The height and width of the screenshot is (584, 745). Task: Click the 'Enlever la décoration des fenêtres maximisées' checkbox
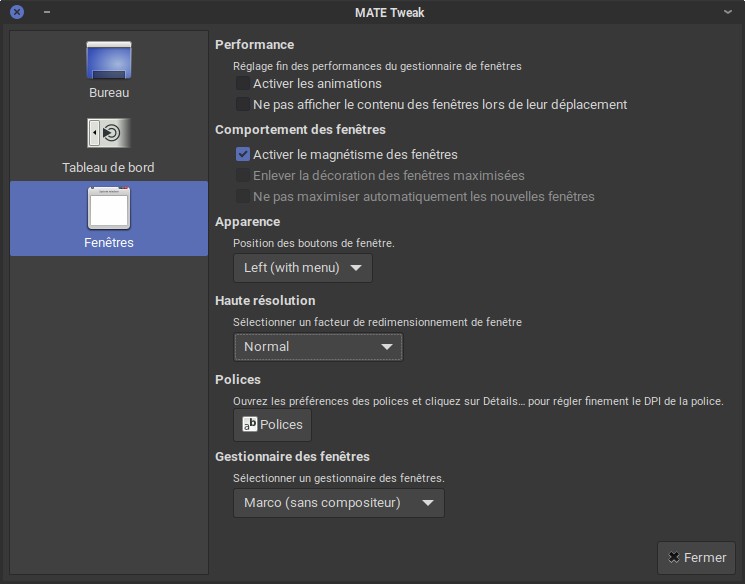(243, 176)
